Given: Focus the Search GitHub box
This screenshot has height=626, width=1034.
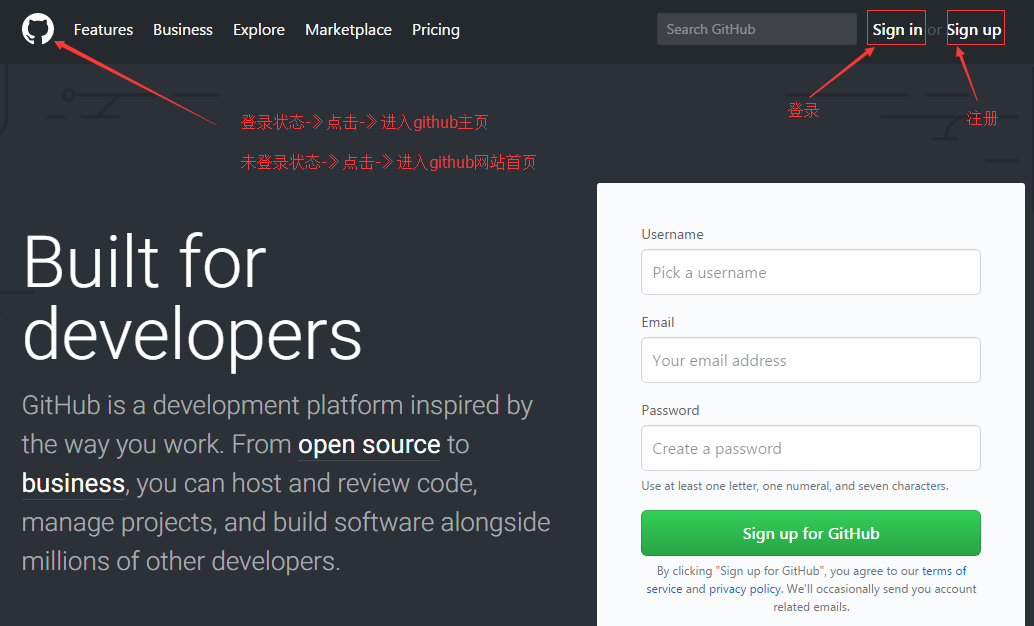Looking at the screenshot, I should coord(756,29).
